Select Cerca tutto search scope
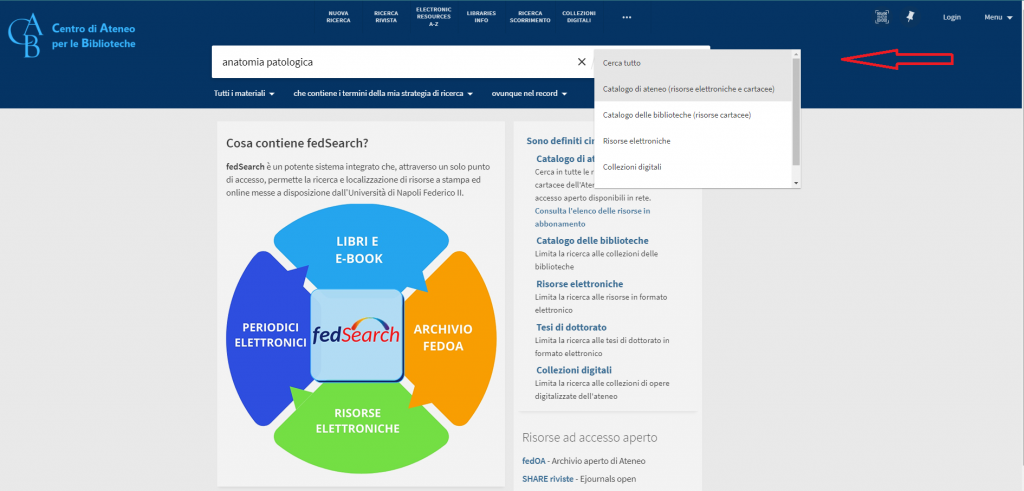1024x491 pixels. pyautogui.click(x=622, y=63)
